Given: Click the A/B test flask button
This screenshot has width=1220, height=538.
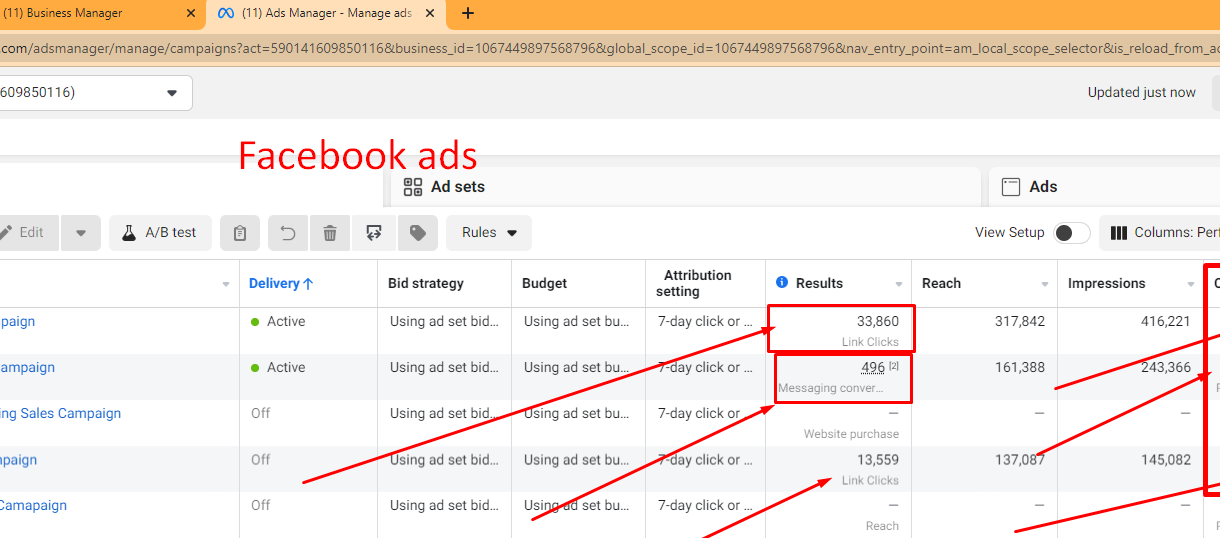Looking at the screenshot, I should (x=159, y=233).
